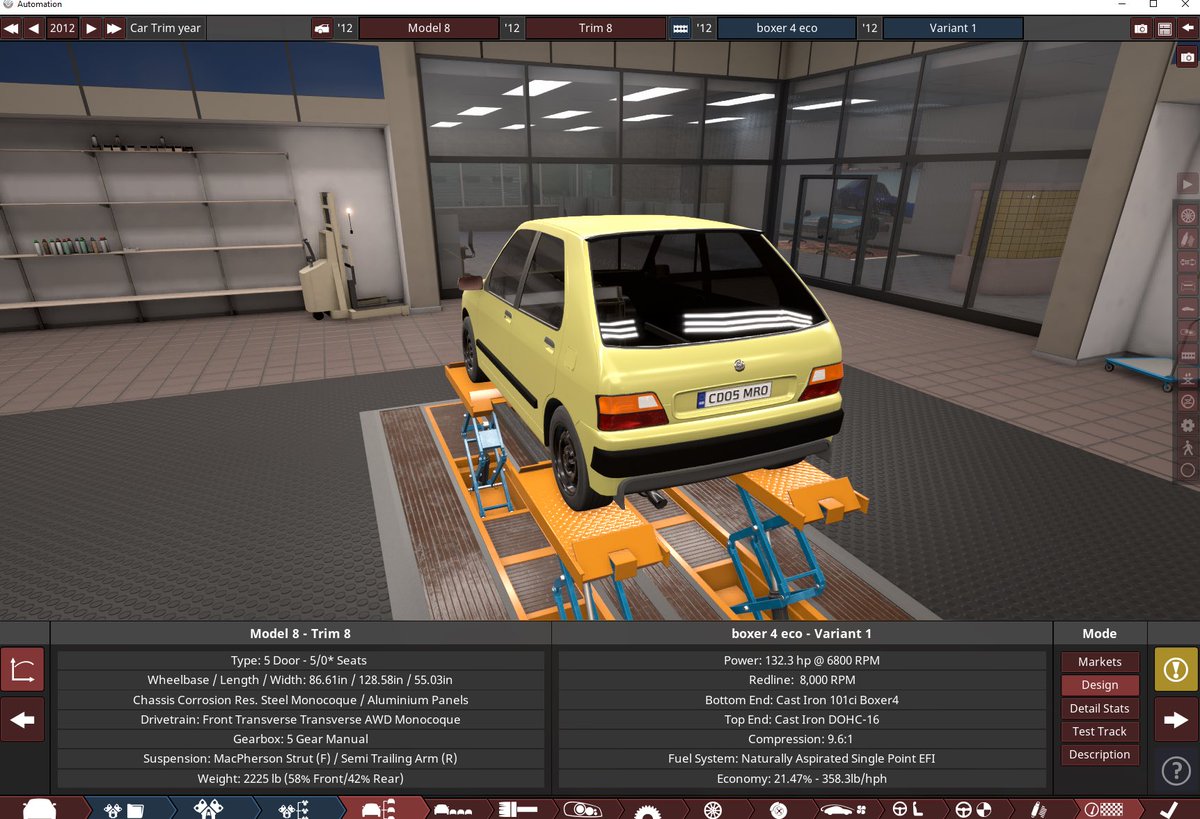Open Detail Stats mode
This screenshot has height=819, width=1200.
[x=1100, y=708]
